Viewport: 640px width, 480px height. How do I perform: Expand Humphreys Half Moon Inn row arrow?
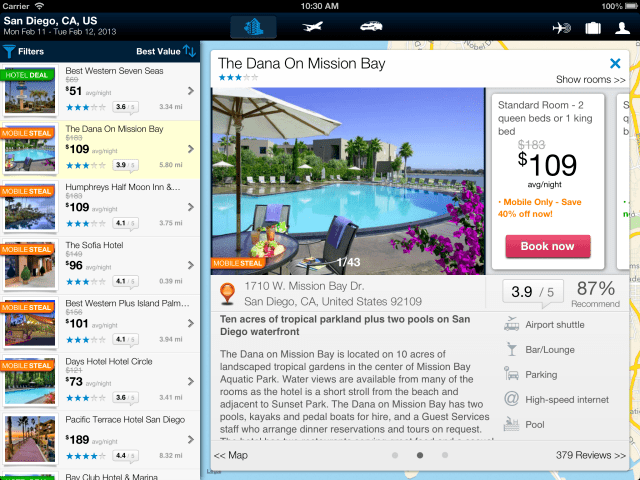pyautogui.click(x=191, y=207)
